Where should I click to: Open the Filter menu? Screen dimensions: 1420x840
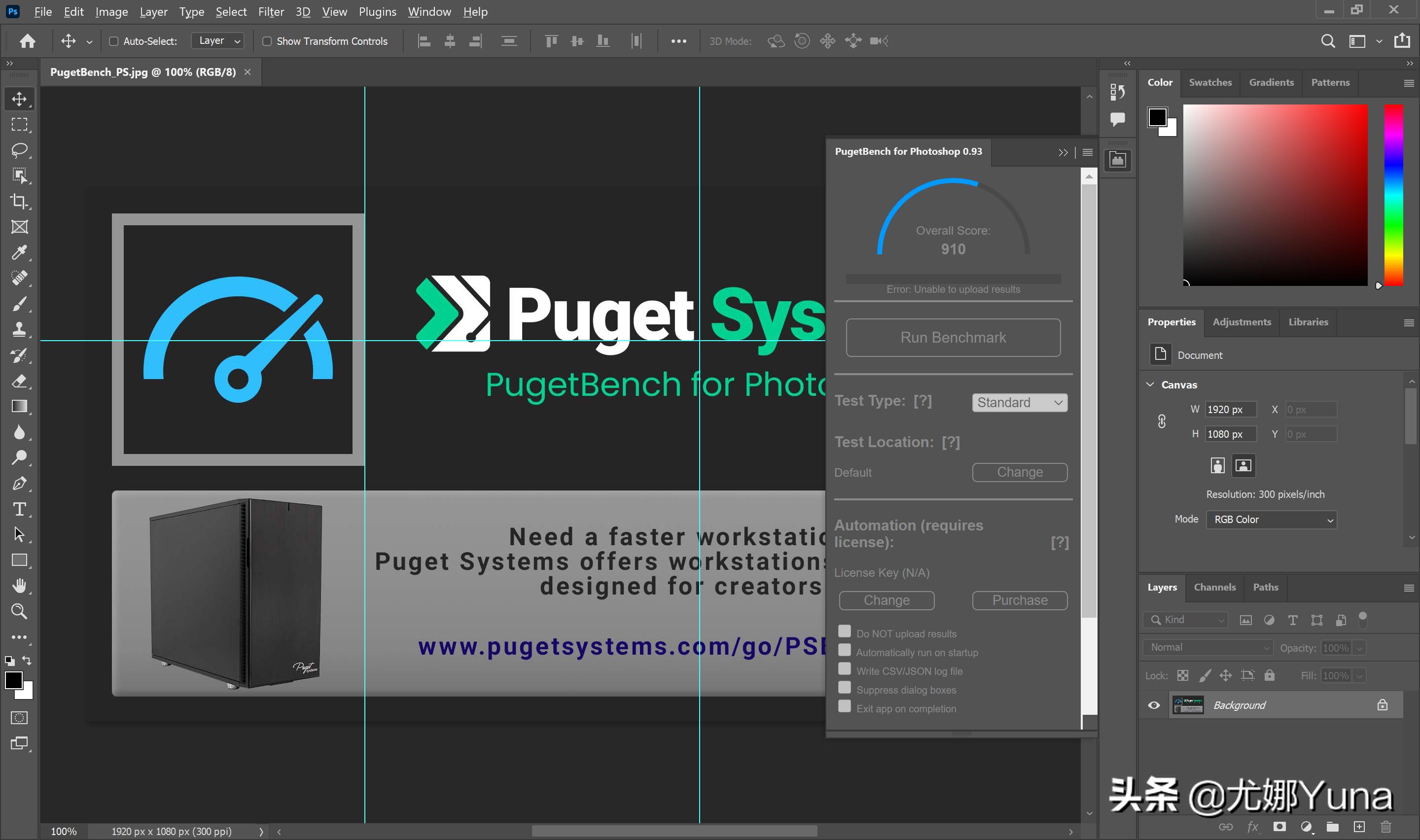point(271,11)
